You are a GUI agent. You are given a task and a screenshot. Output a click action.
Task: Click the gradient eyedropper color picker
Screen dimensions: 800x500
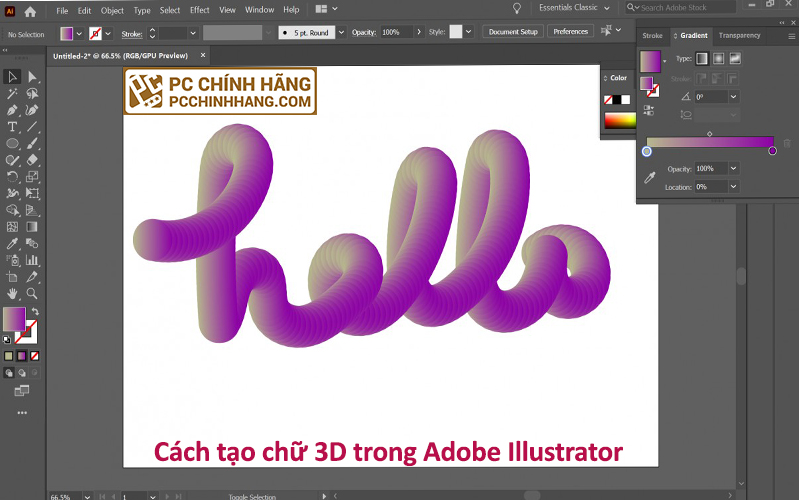coord(649,178)
